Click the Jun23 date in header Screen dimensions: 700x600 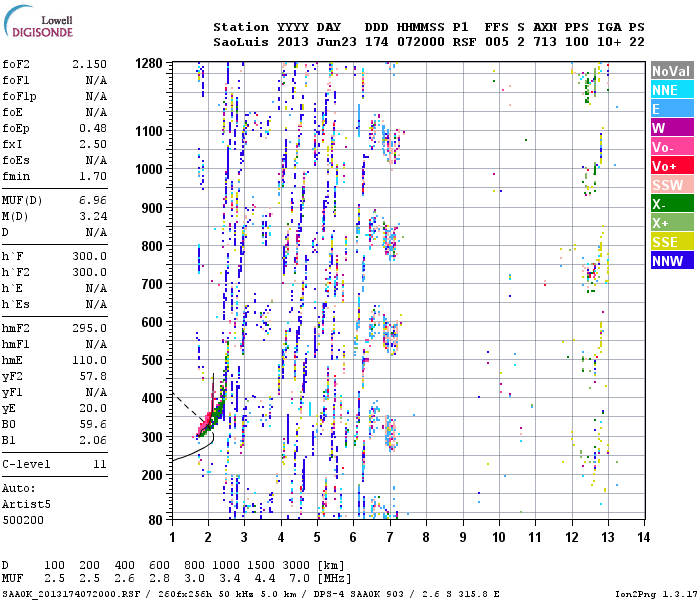click(336, 42)
